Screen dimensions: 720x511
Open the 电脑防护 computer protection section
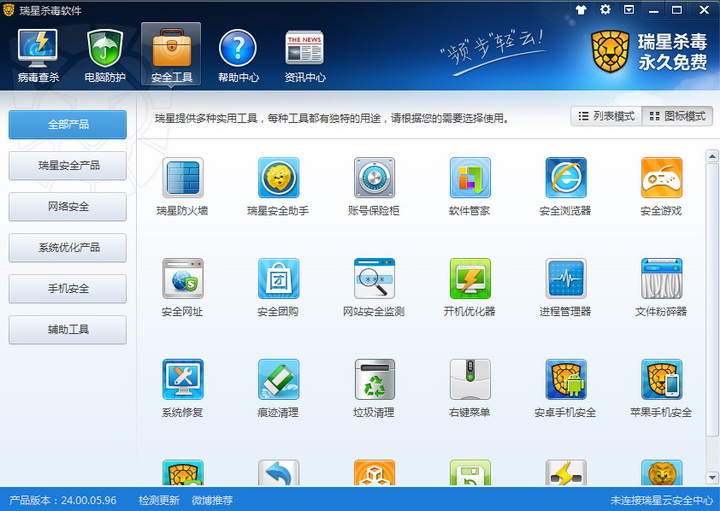coord(105,55)
